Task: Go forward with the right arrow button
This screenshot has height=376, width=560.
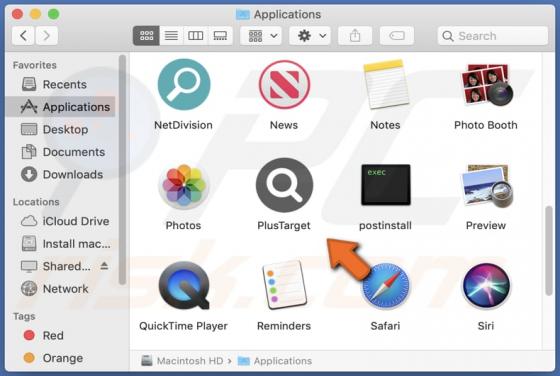Action: pyautogui.click(x=46, y=36)
